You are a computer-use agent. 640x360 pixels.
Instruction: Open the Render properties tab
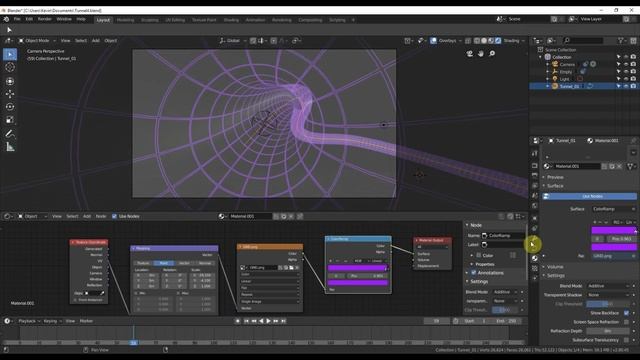click(x=535, y=166)
